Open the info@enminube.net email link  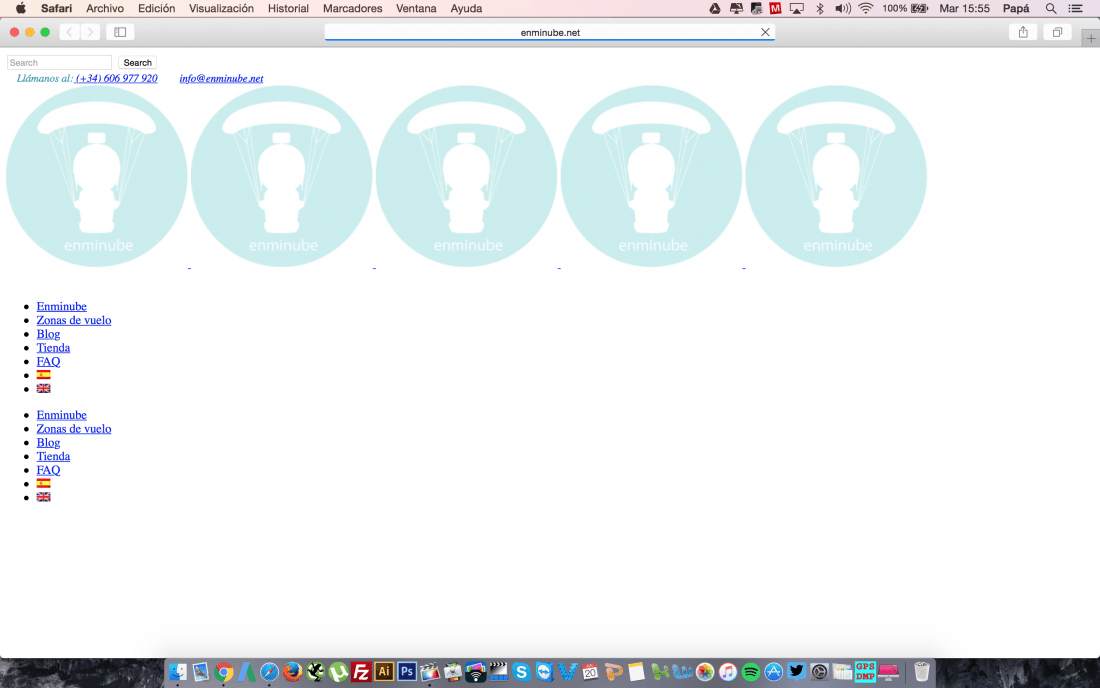221,79
